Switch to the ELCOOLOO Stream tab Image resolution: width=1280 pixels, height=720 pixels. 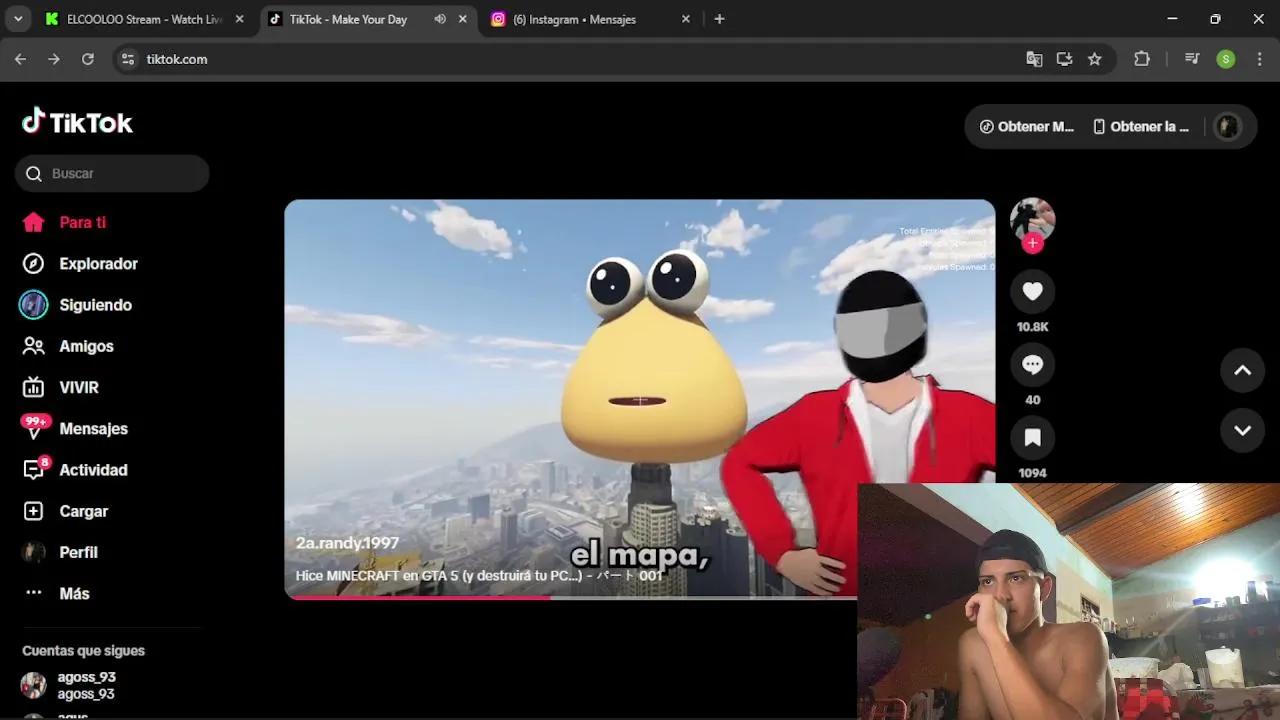click(x=144, y=19)
